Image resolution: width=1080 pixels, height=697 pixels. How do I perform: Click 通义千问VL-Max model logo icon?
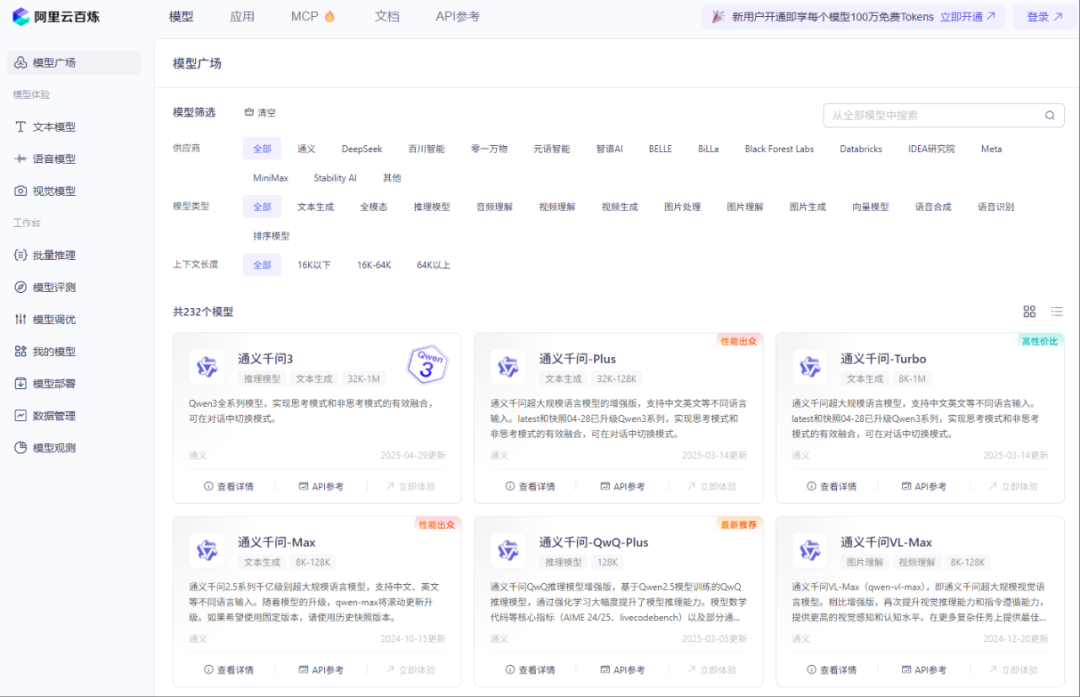click(809, 550)
